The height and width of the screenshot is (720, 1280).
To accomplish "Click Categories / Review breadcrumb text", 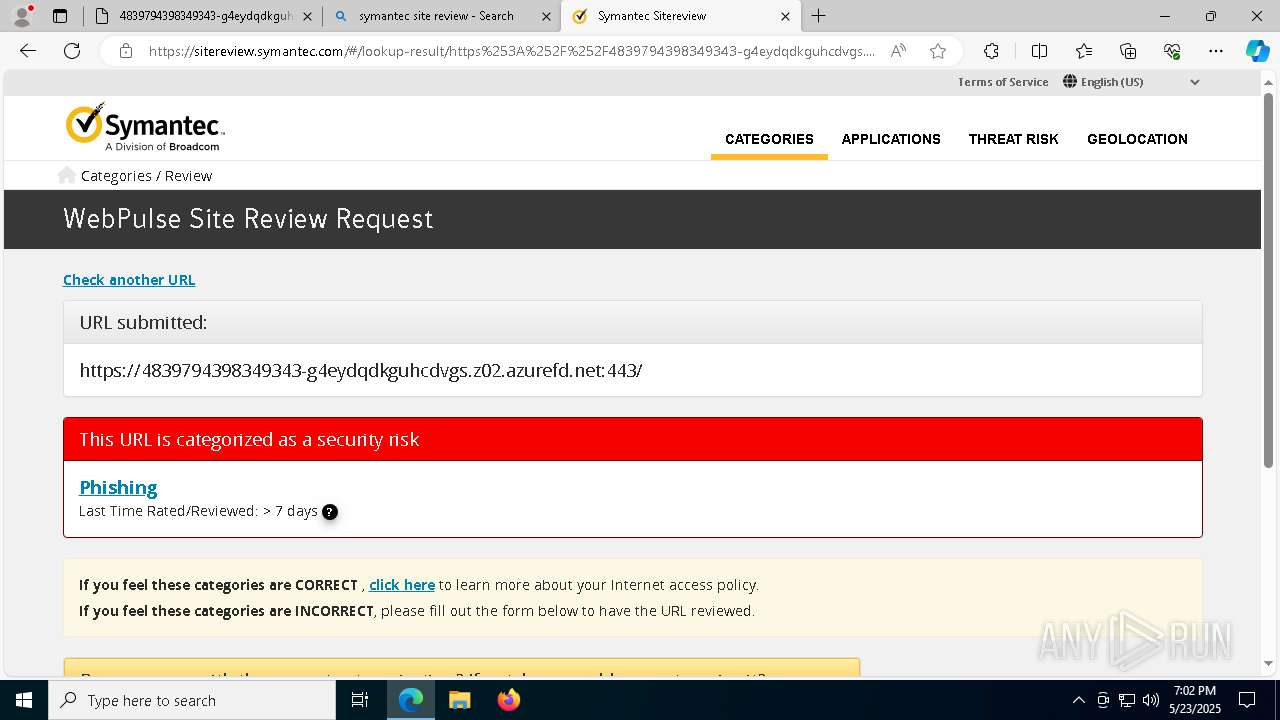I will pos(146,176).
